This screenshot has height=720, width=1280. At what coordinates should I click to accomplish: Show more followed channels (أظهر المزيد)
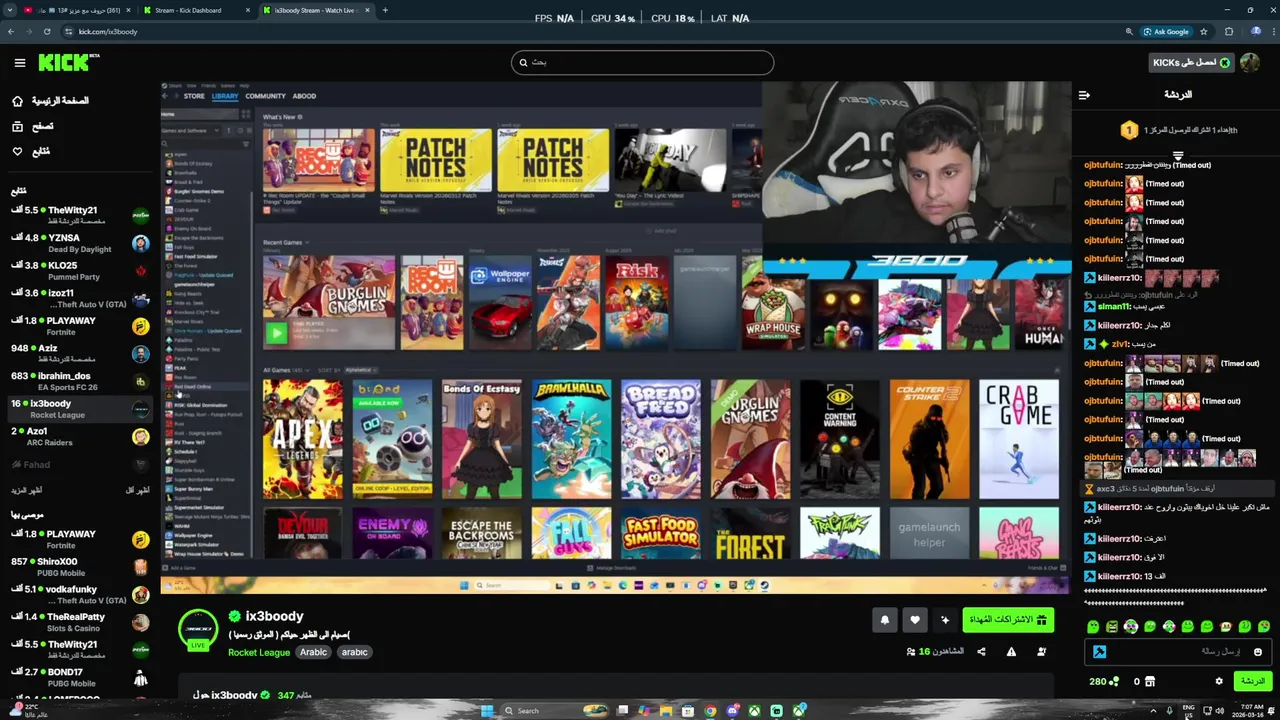pyautogui.click(x=27, y=490)
